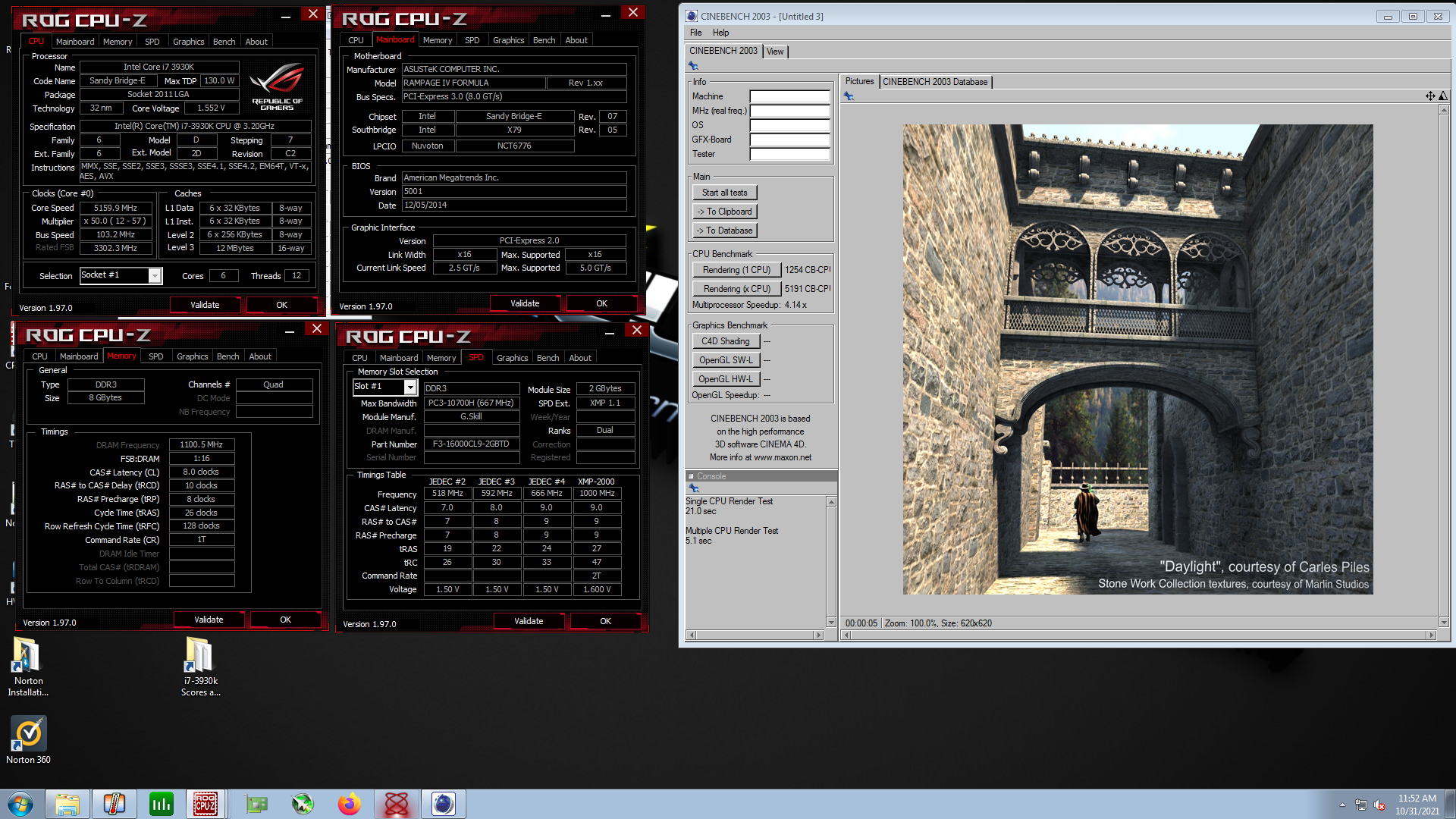This screenshot has height=819, width=1456.
Task: Open the Bench tab in the CPU window
Action: click(x=224, y=42)
